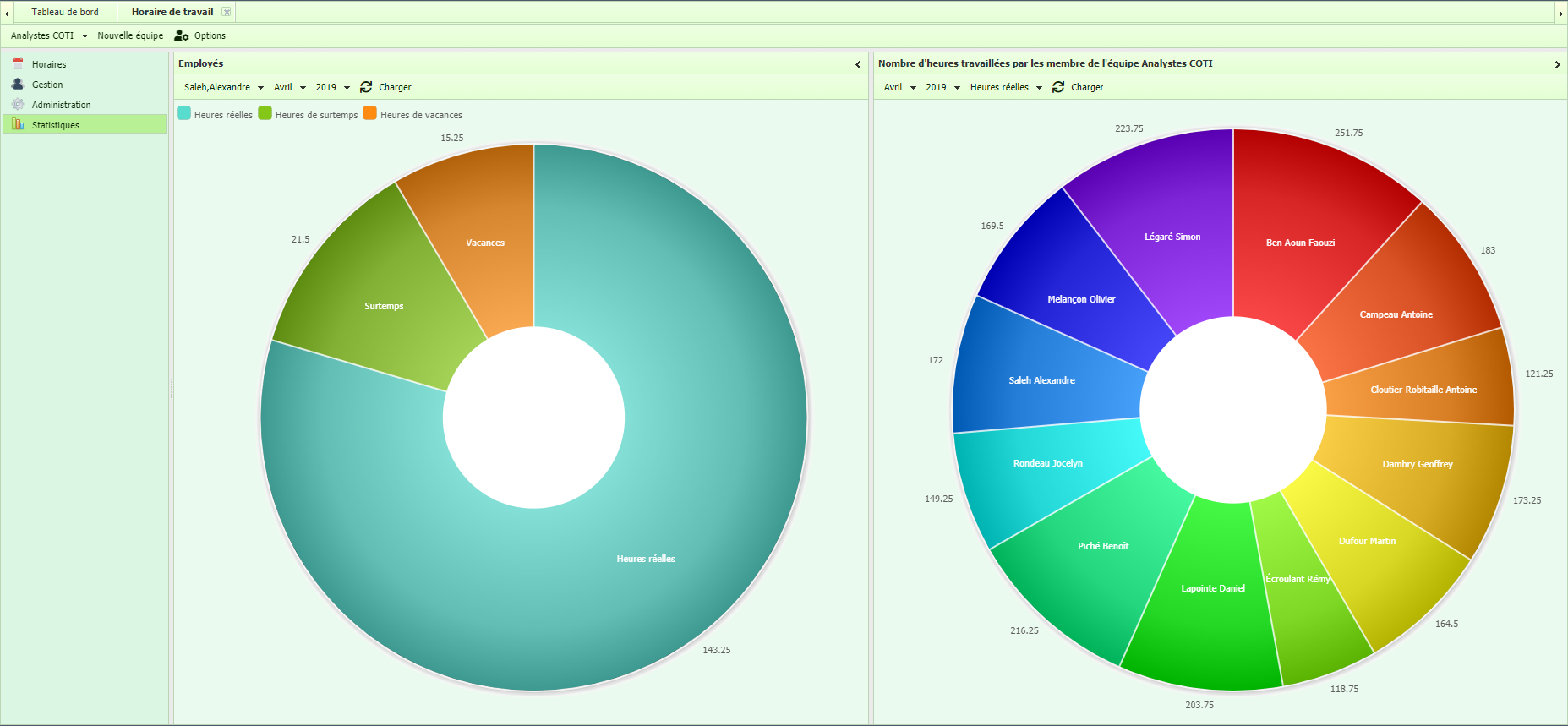
Task: Click the Statistiques chart icon
Action: pos(18,125)
